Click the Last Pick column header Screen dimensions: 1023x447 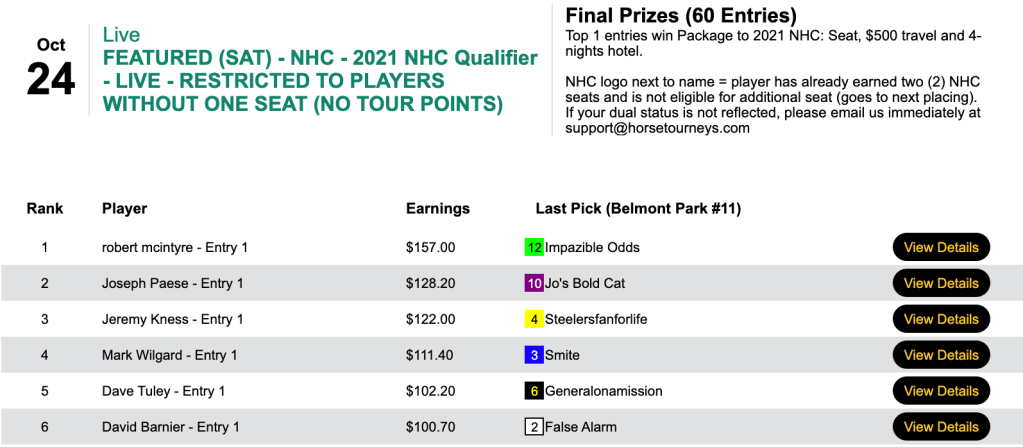638,209
